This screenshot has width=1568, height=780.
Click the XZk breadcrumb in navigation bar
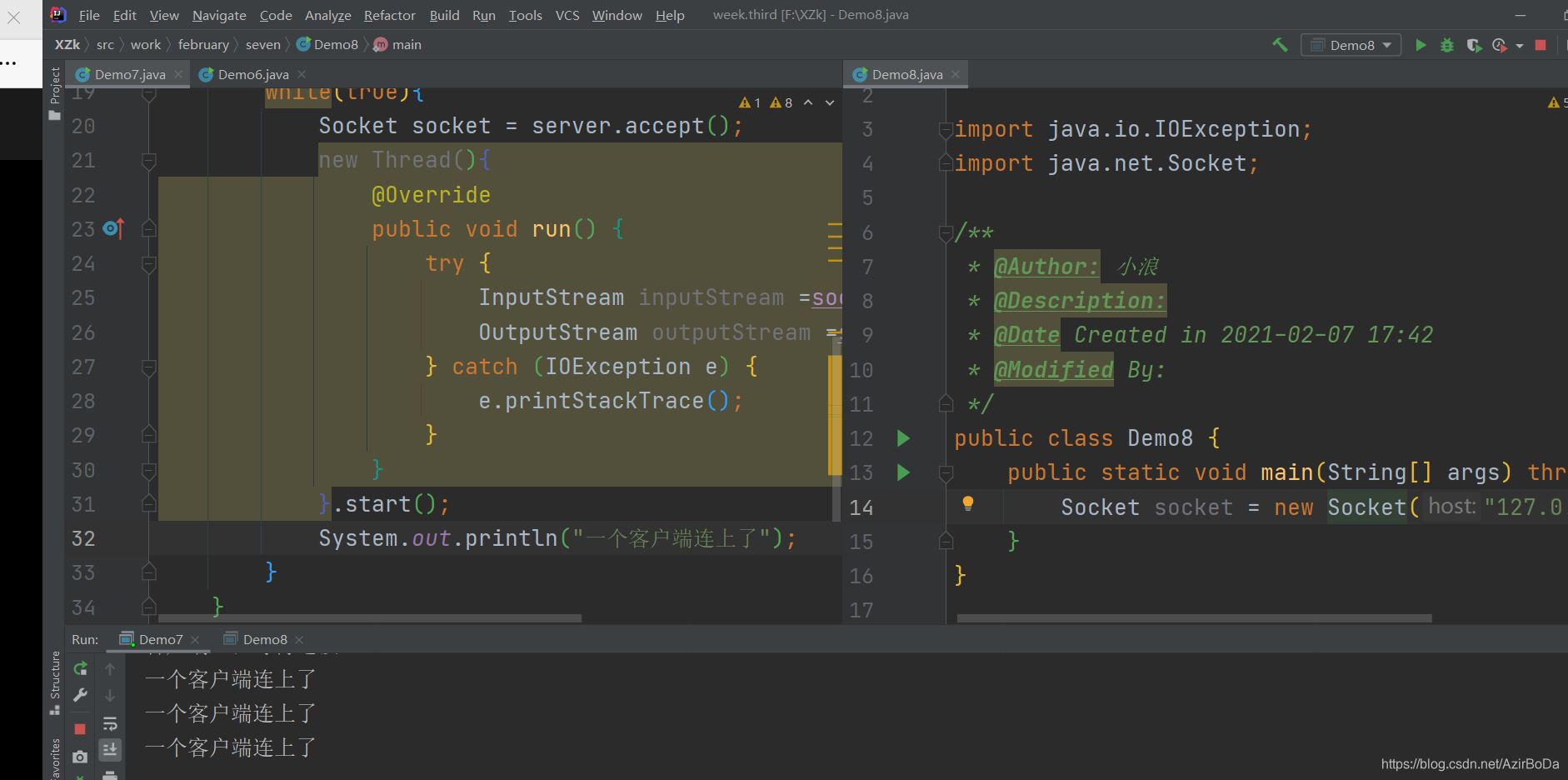(67, 45)
